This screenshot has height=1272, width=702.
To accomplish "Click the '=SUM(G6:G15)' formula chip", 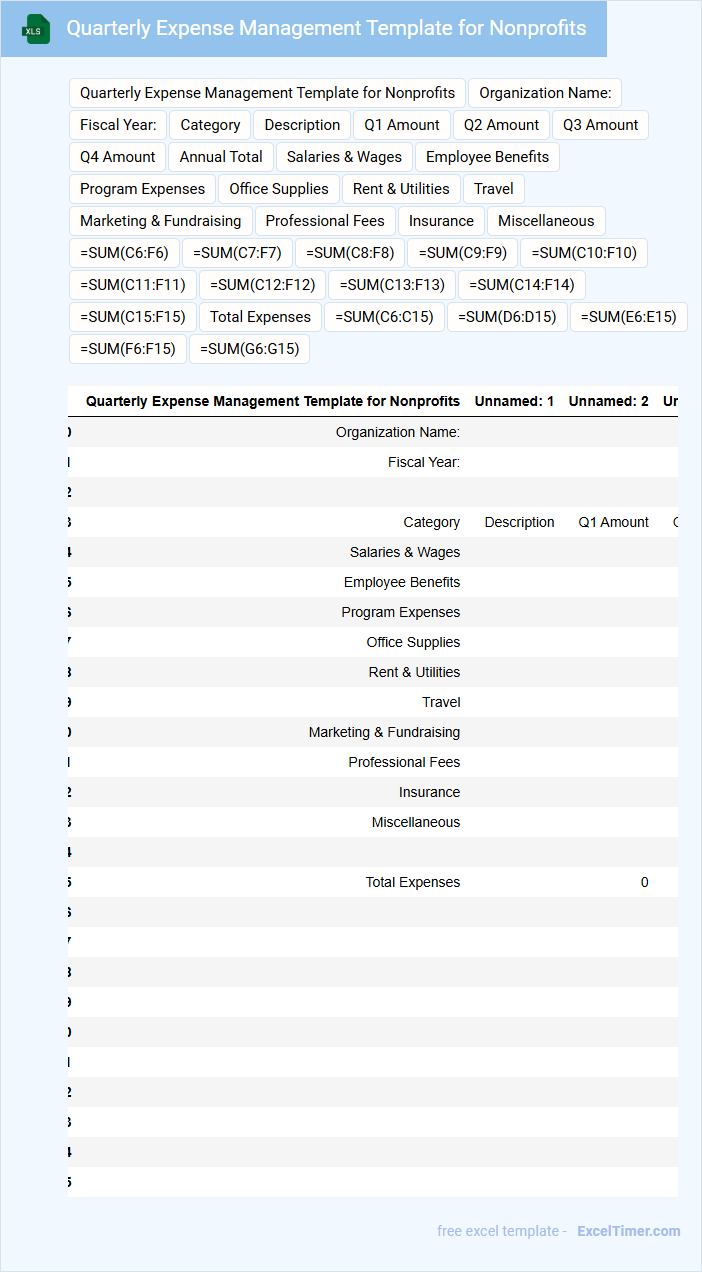I will [249, 349].
